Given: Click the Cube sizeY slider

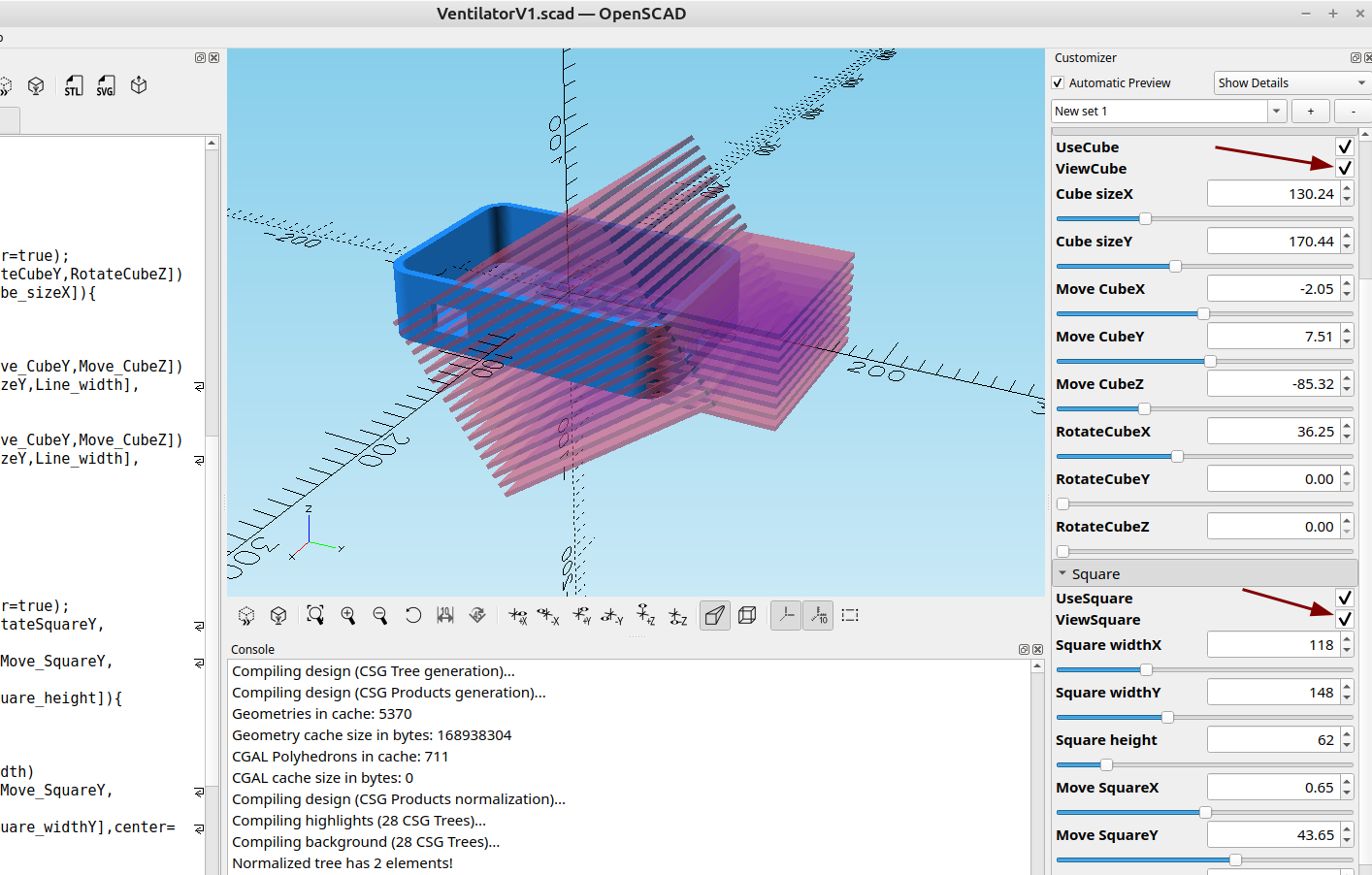Looking at the screenshot, I should coord(1204,266).
